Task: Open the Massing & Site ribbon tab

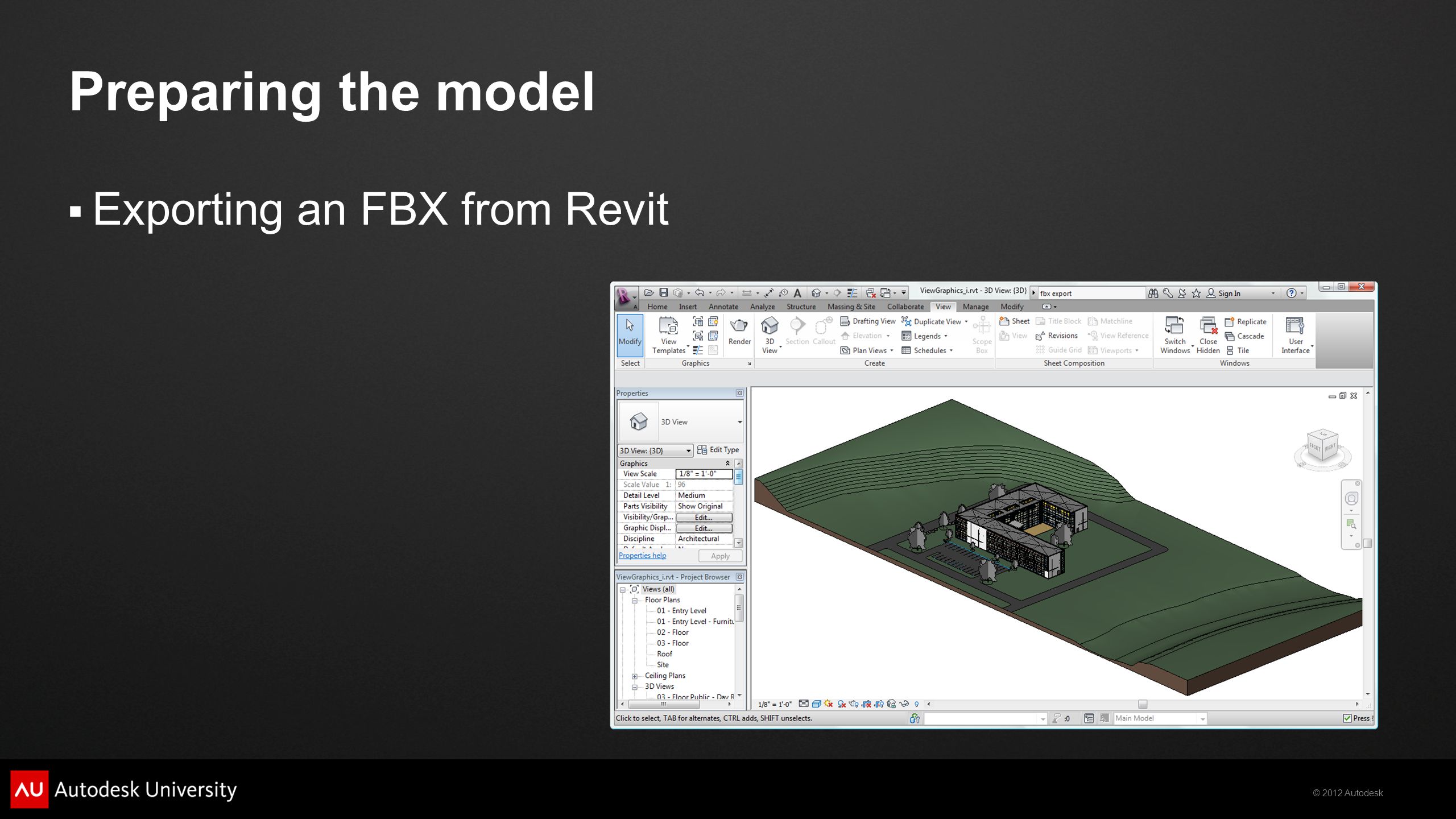Action: pos(851,307)
